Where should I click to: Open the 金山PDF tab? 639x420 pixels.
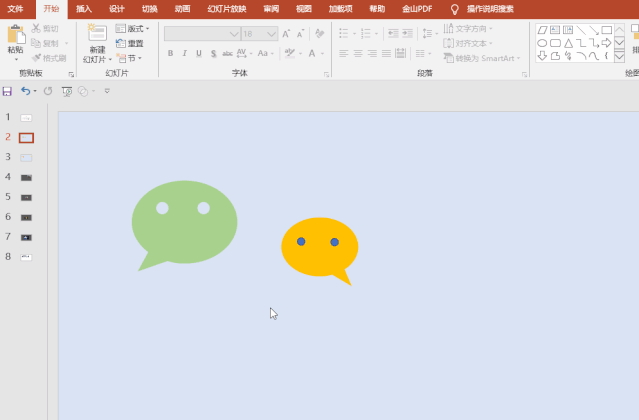click(417, 9)
